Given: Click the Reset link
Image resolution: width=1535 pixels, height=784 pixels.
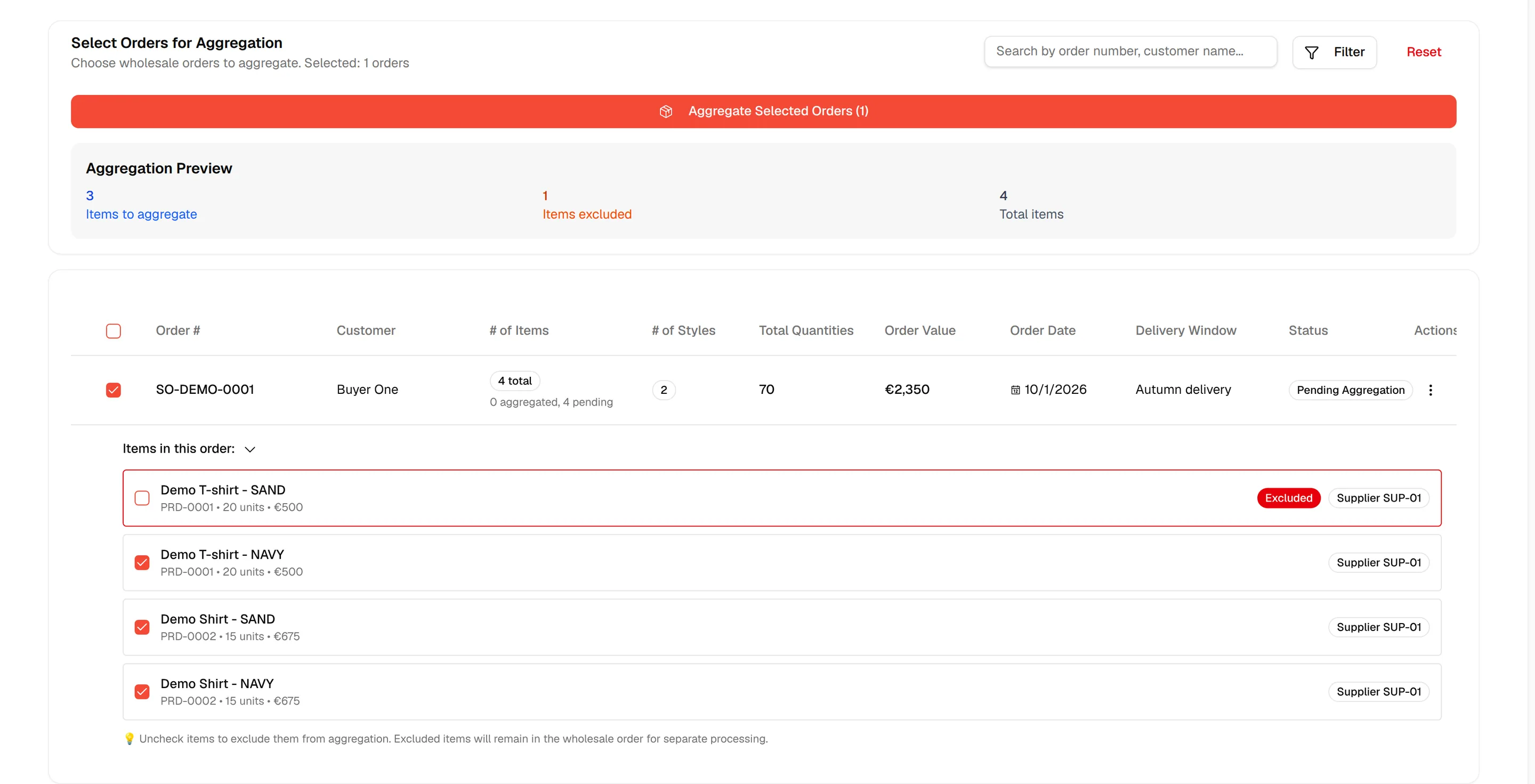Looking at the screenshot, I should tap(1424, 52).
